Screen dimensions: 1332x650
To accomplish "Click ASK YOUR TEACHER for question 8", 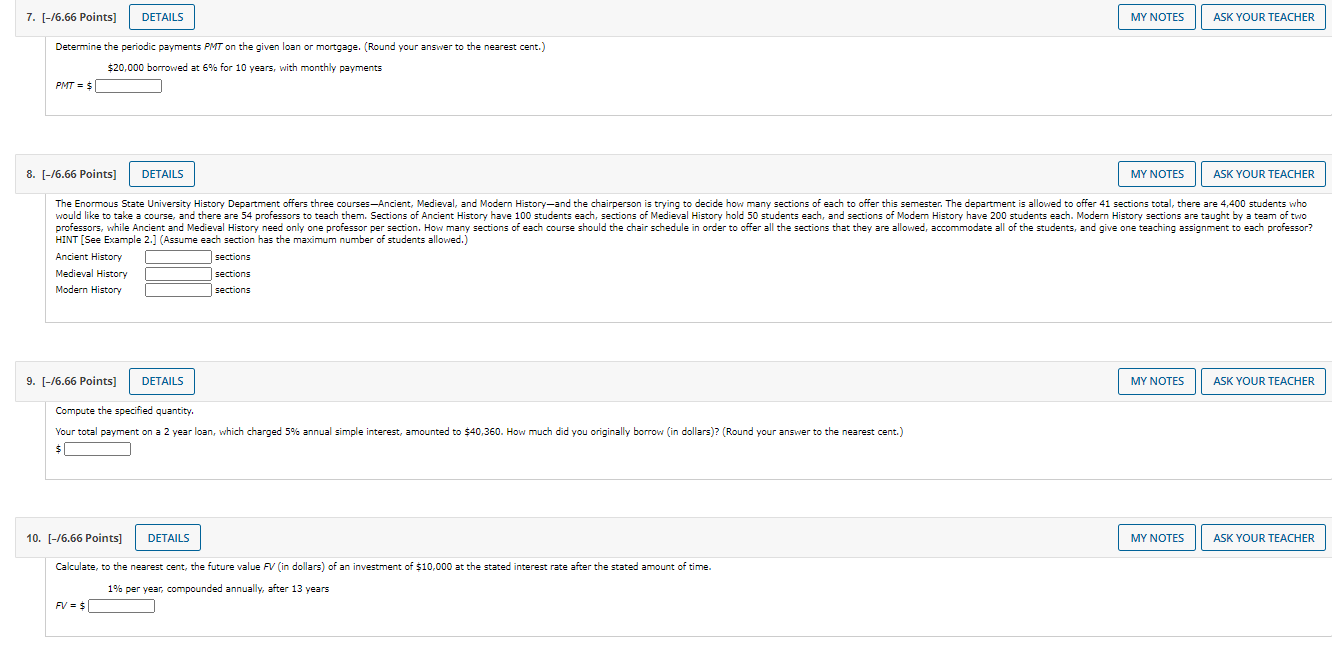I will (x=1264, y=174).
